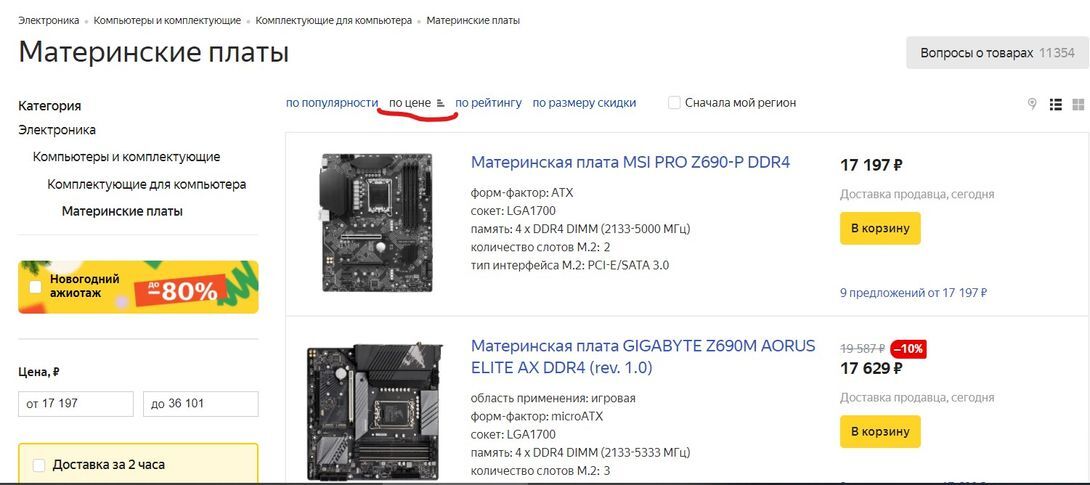1090x485 pixels.
Task: Add MSI PRO Z690-P to cart
Action: tap(879, 228)
